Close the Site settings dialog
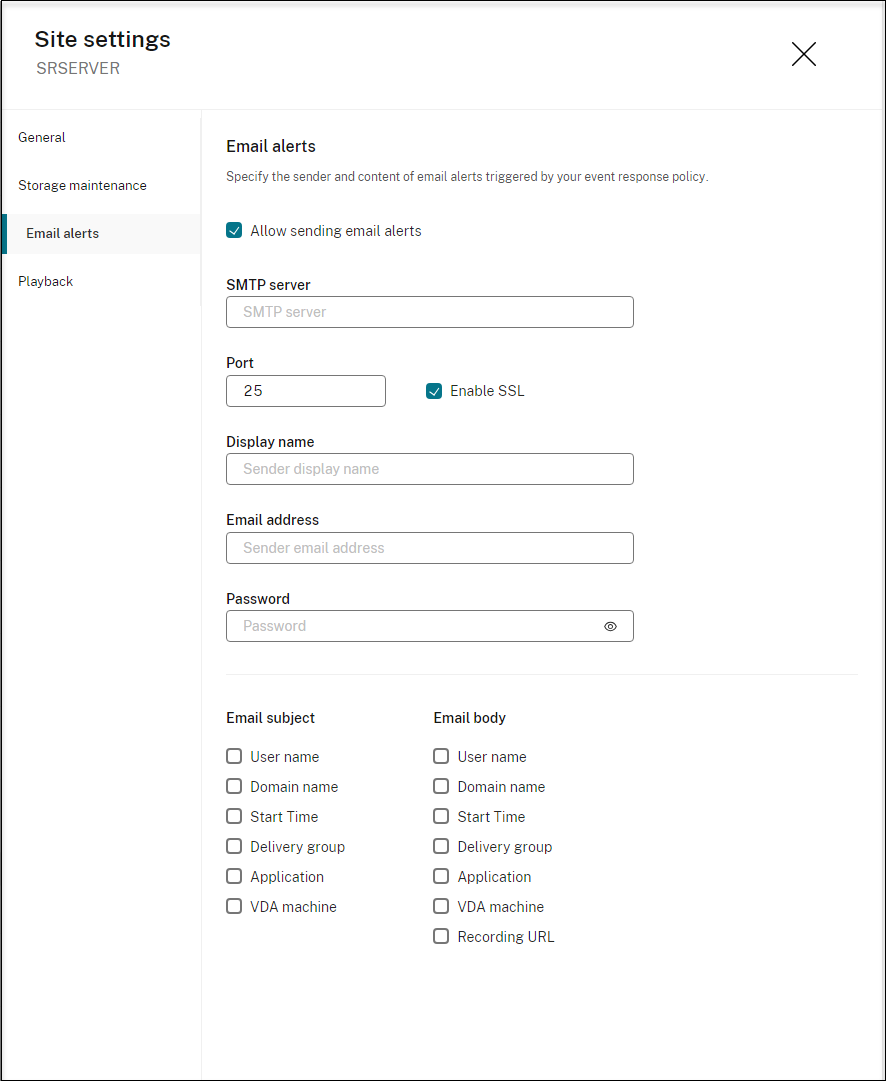The height and width of the screenshot is (1081, 886). 803,54
